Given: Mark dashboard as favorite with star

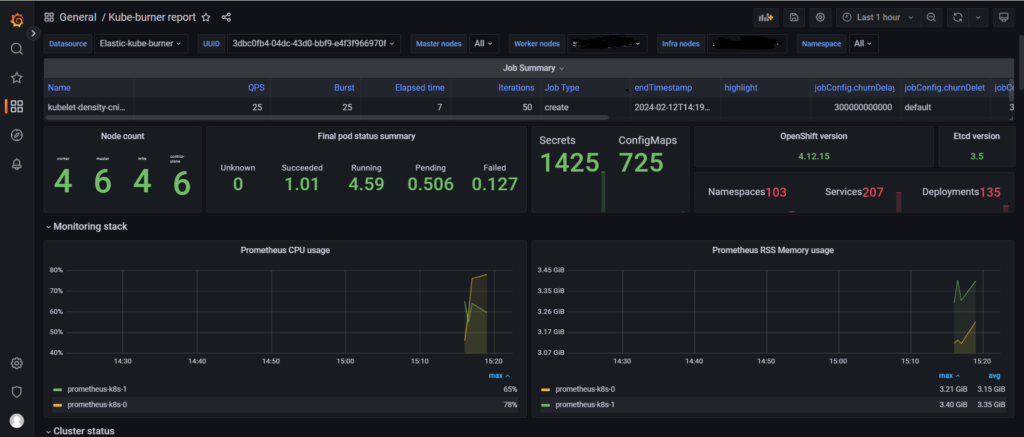Looking at the screenshot, I should coord(206,18).
